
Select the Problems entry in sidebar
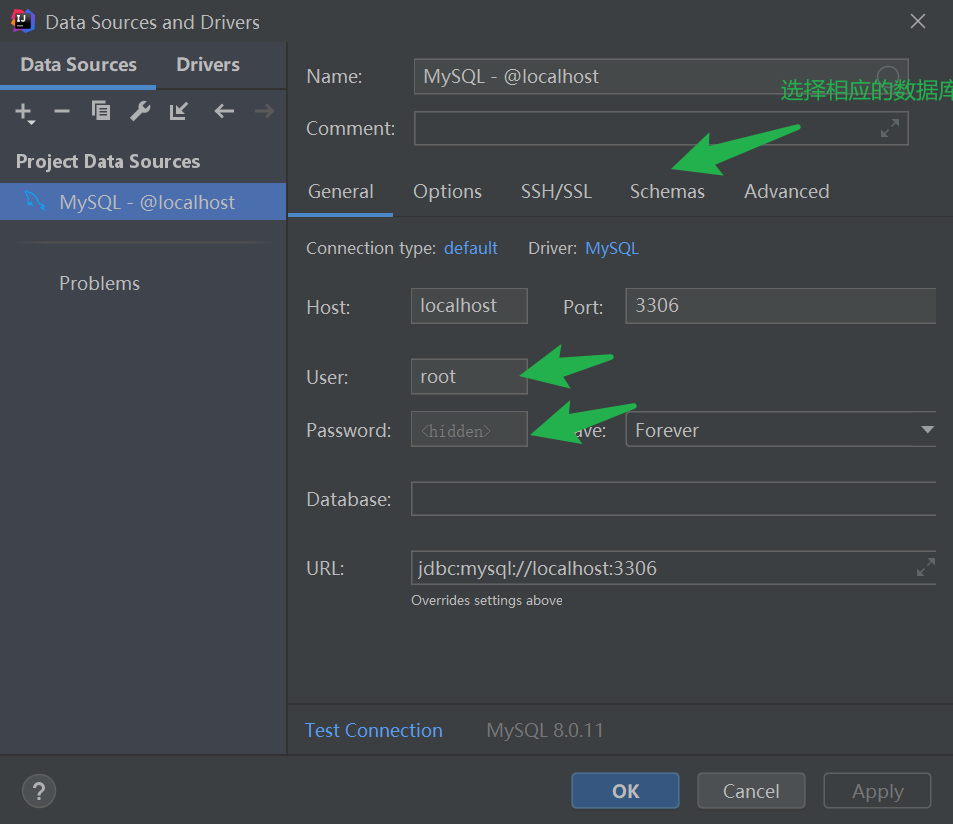pyautogui.click(x=99, y=283)
